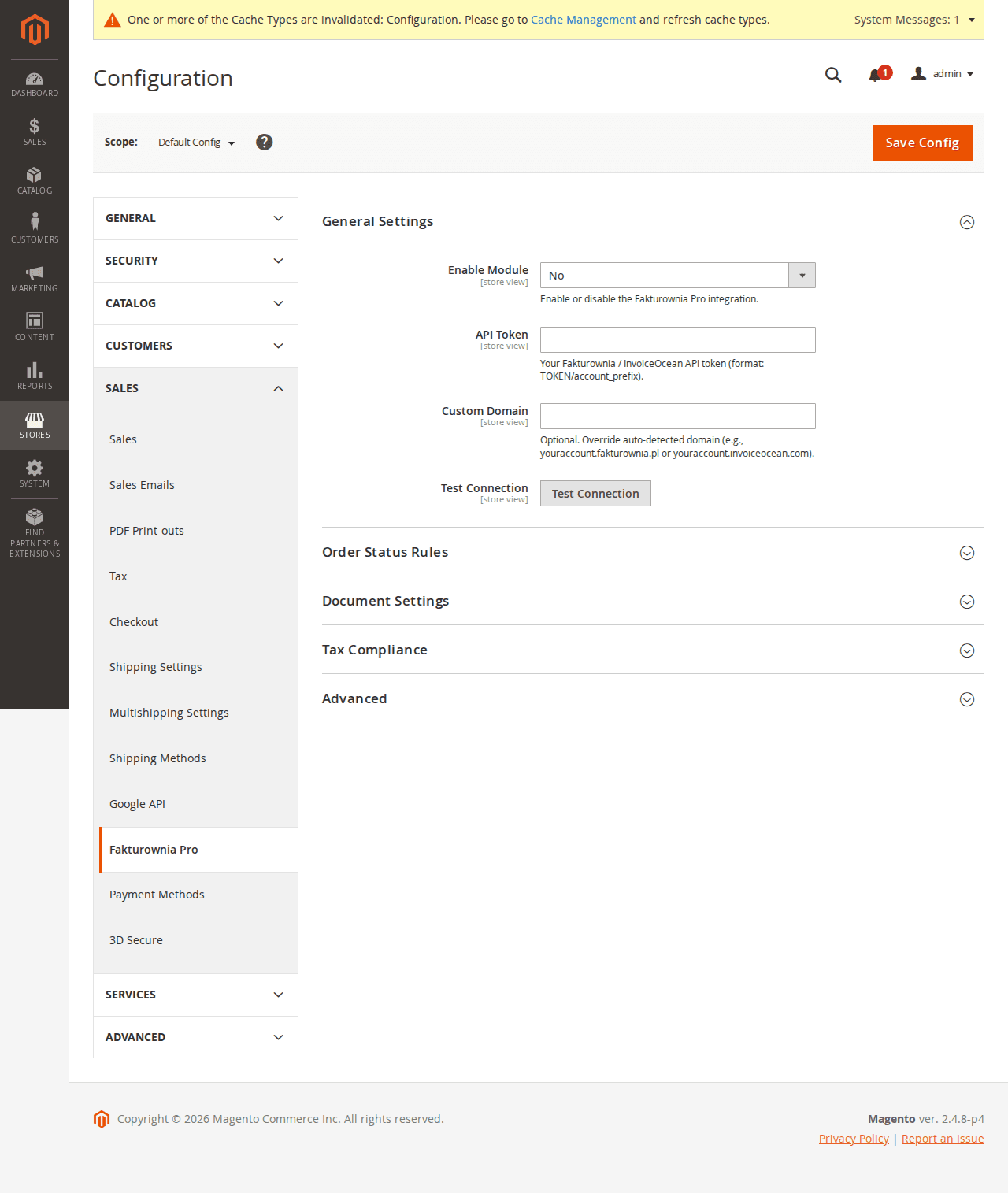The width and height of the screenshot is (1008, 1193).
Task: Switch to the Payment Methods tab
Action: tap(157, 894)
